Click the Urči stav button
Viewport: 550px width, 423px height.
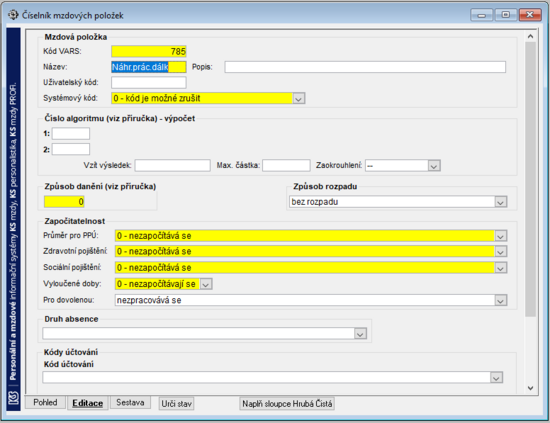click(x=176, y=404)
